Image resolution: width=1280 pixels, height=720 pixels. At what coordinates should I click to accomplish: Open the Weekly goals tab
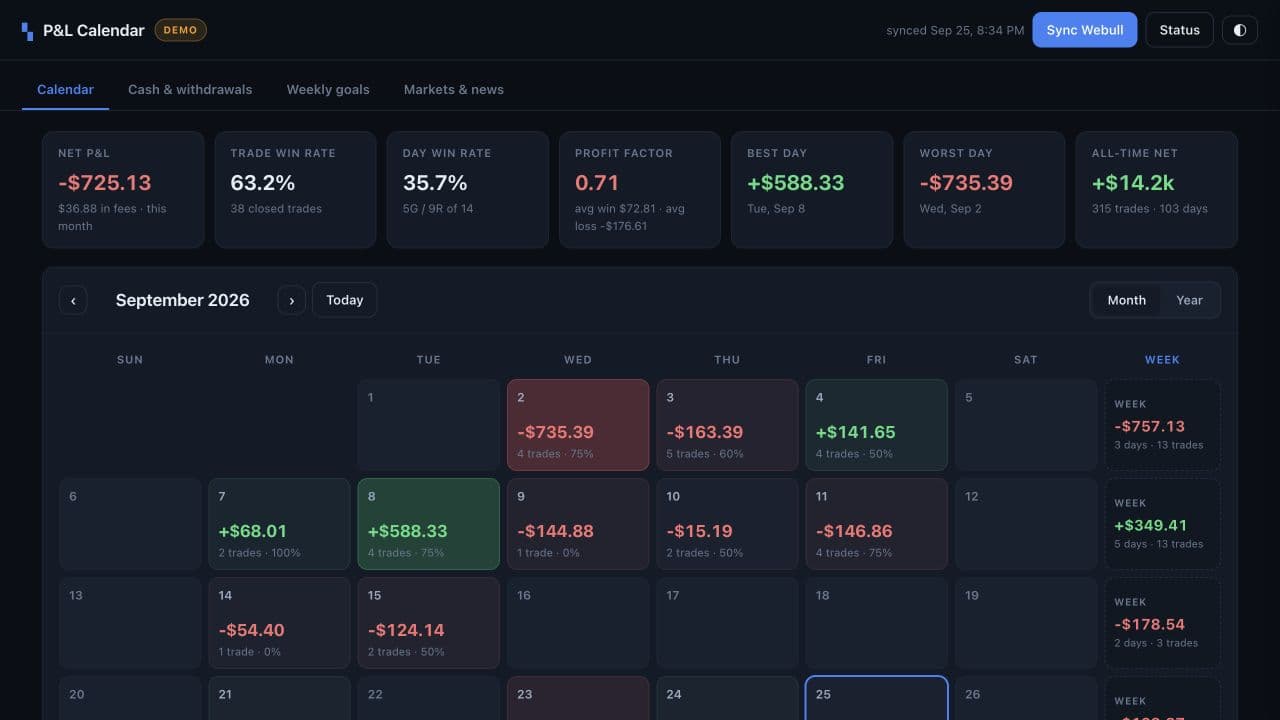(x=328, y=89)
